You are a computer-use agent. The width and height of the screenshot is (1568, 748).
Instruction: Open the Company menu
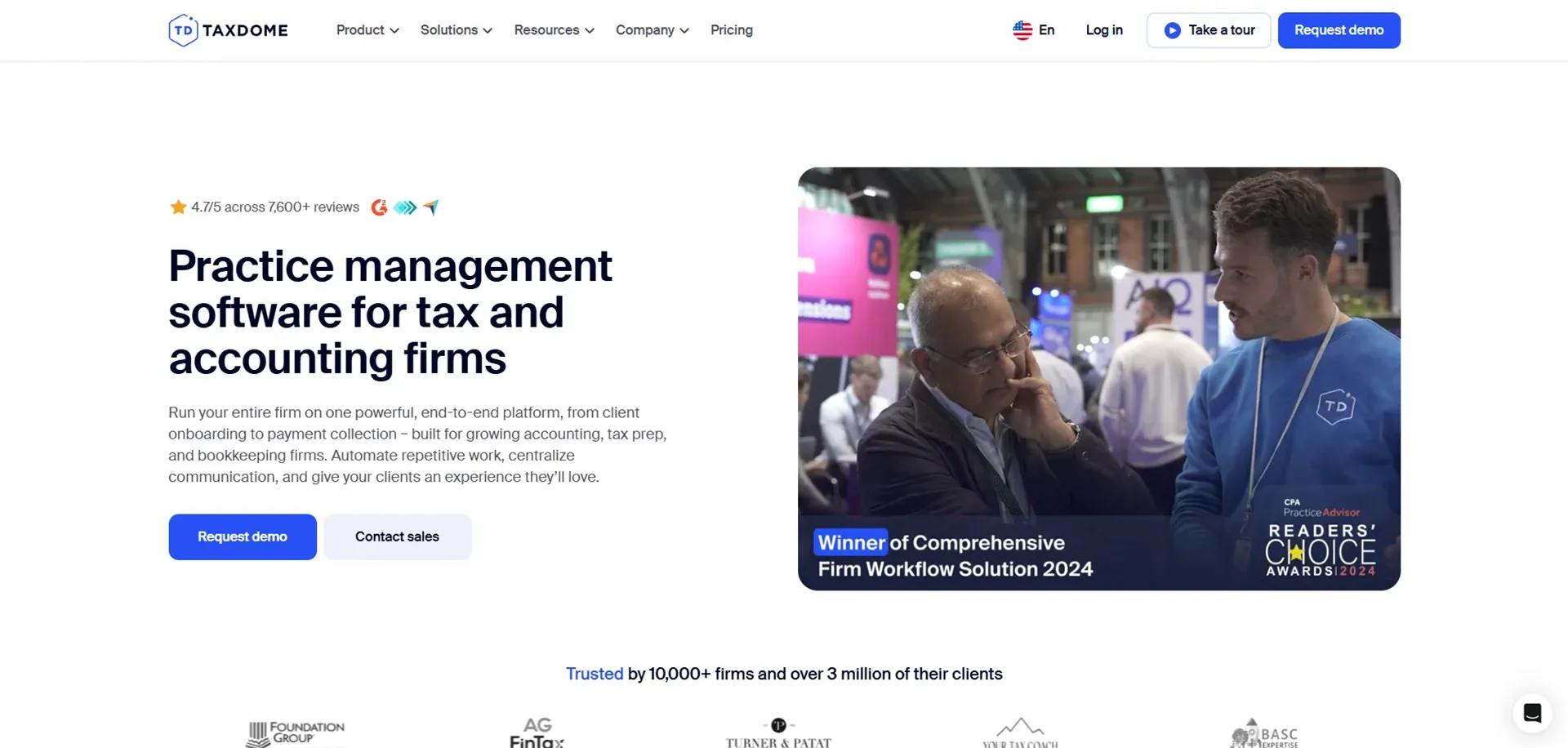pos(652,29)
